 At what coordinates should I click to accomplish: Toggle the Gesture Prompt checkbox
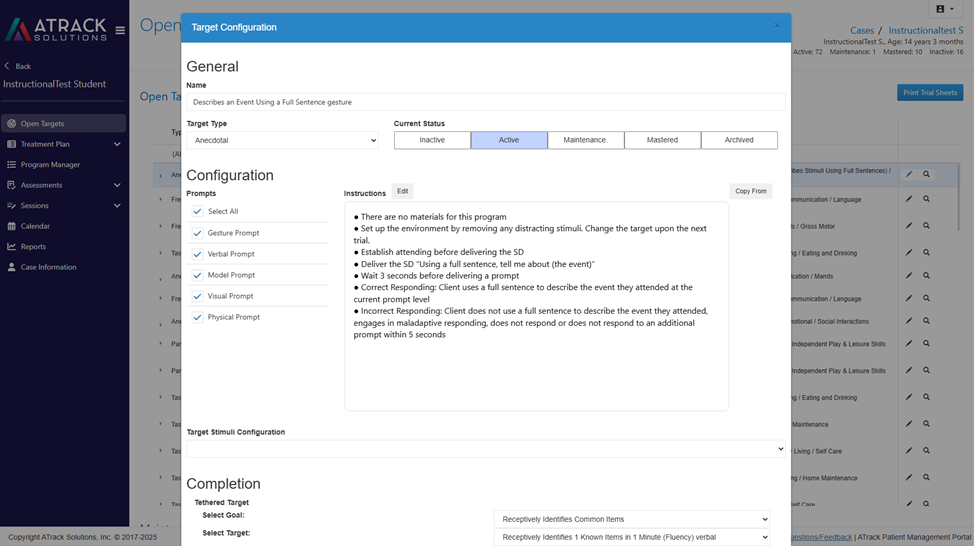pos(197,233)
